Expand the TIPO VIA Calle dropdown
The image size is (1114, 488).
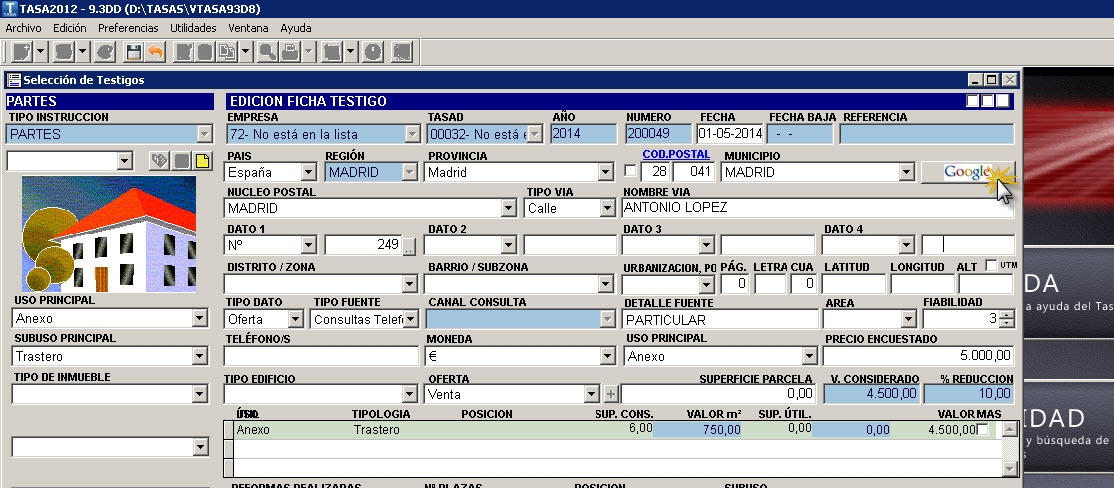607,209
